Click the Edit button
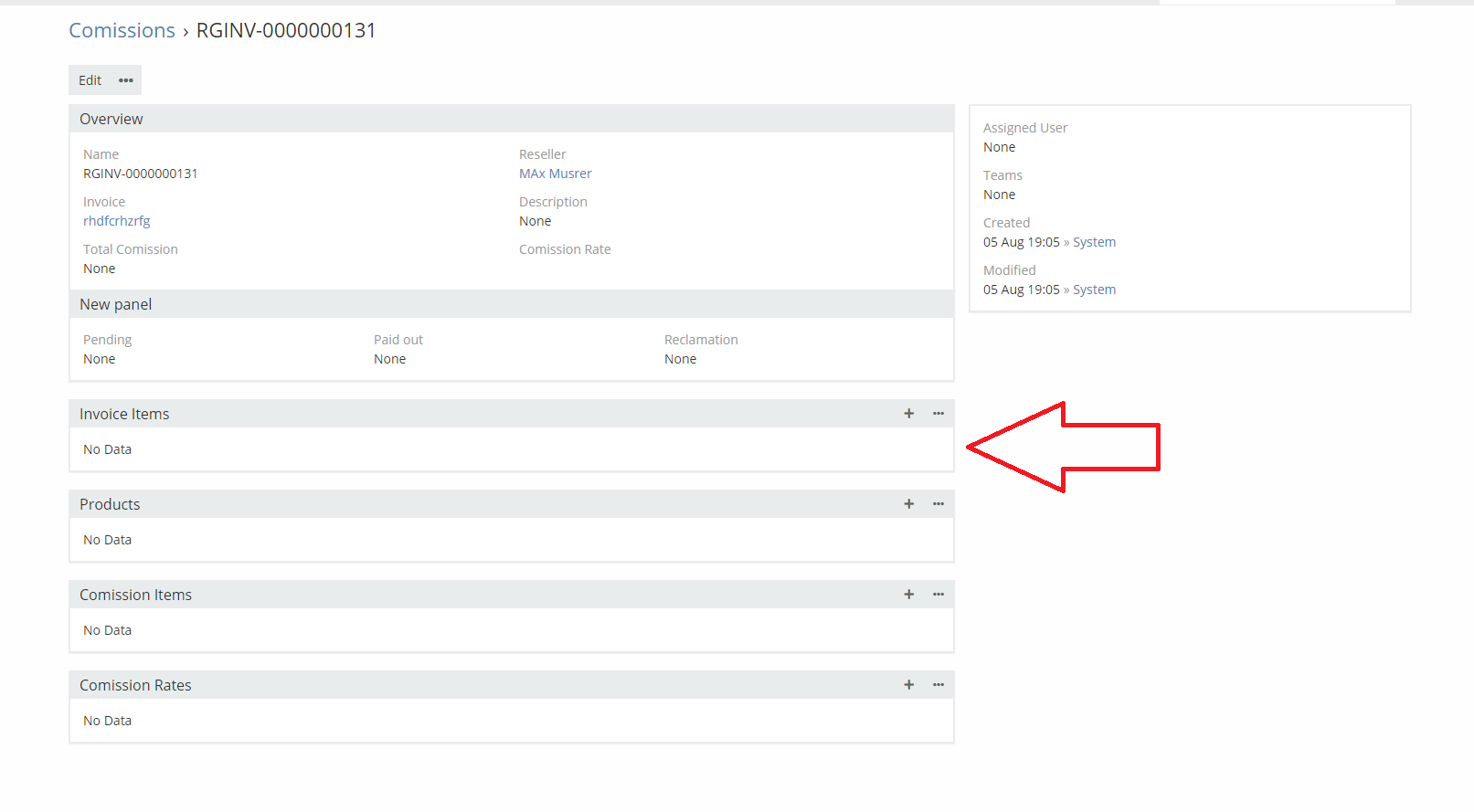This screenshot has width=1474, height=812. point(90,80)
